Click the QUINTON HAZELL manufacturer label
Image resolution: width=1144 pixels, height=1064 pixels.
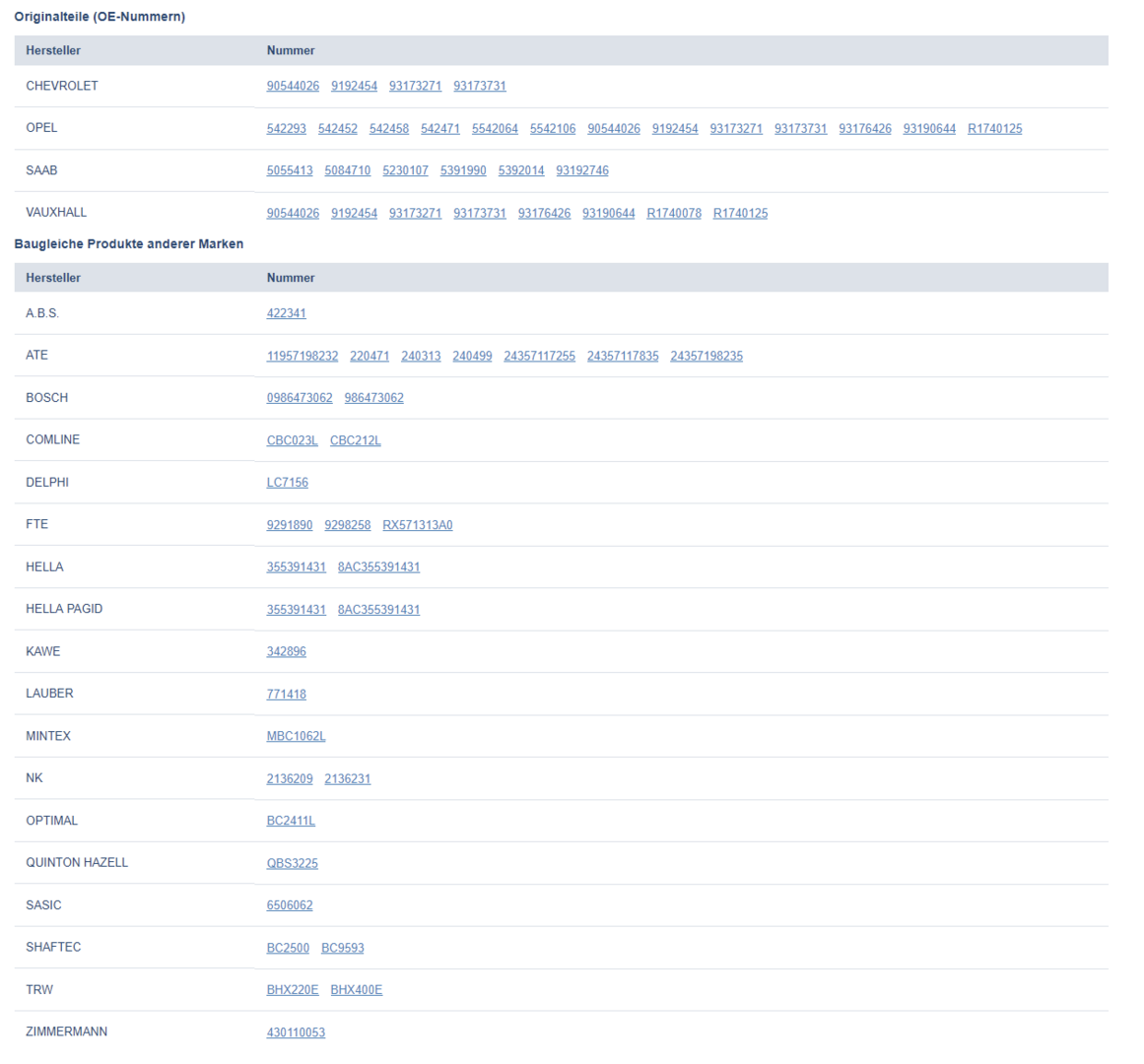coord(77,863)
